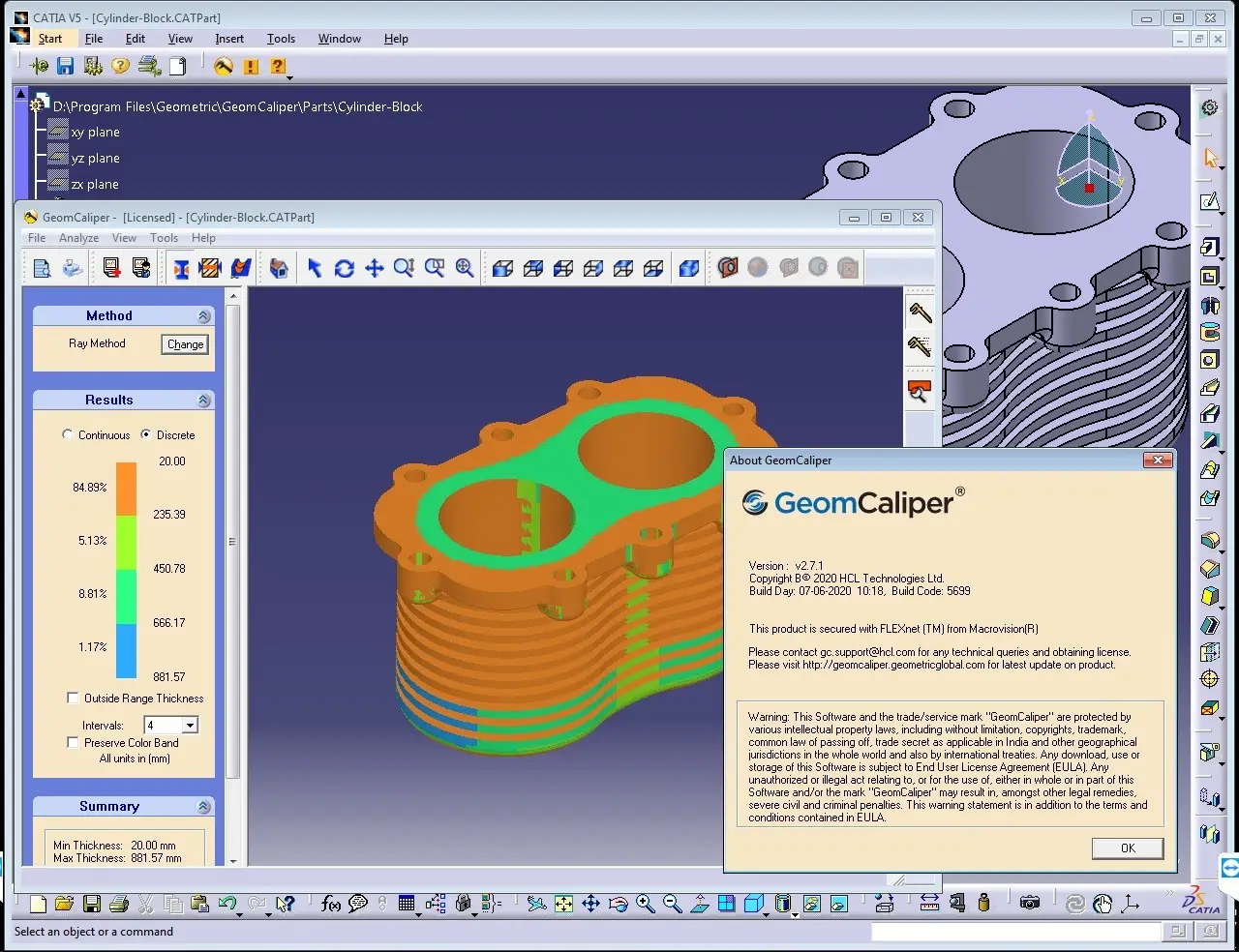Click xy plane tree node
This screenshot has height=952, width=1239.
coord(95,132)
